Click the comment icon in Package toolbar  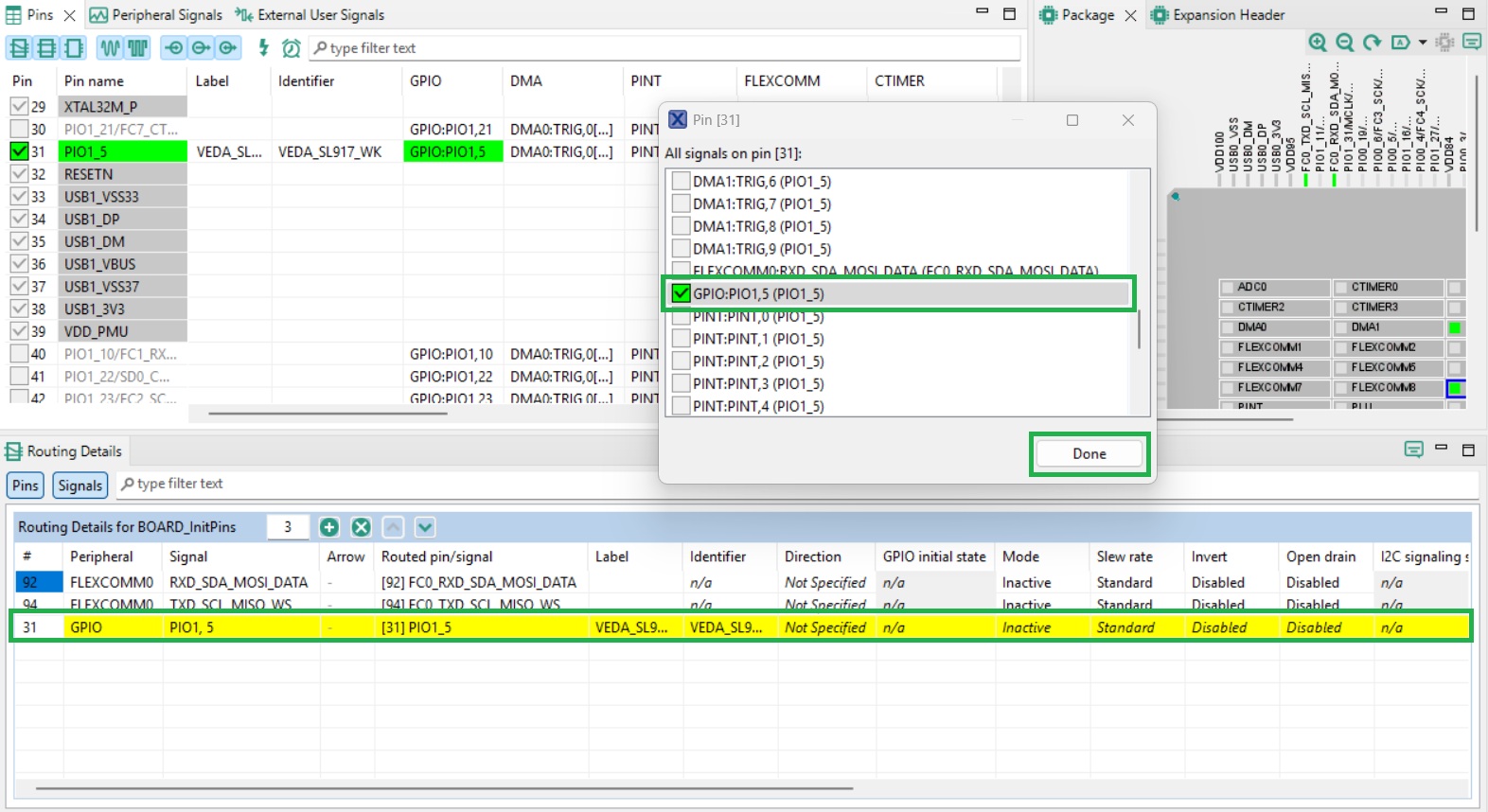pos(1471,42)
